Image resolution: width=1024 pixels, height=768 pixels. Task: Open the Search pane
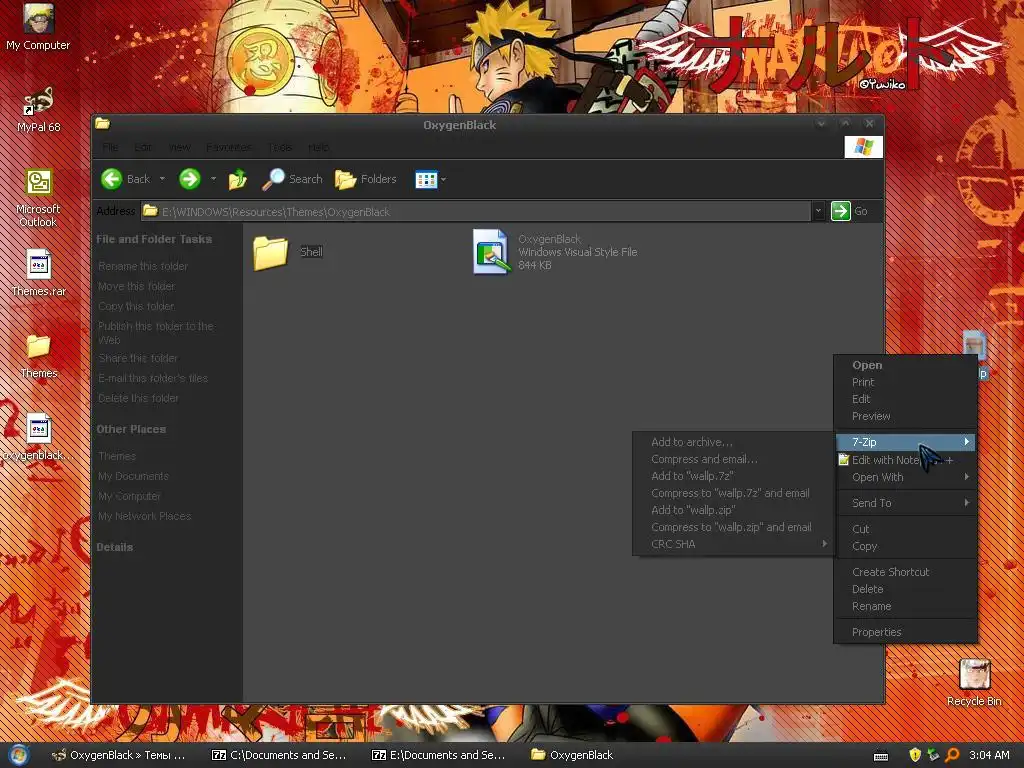coord(292,179)
